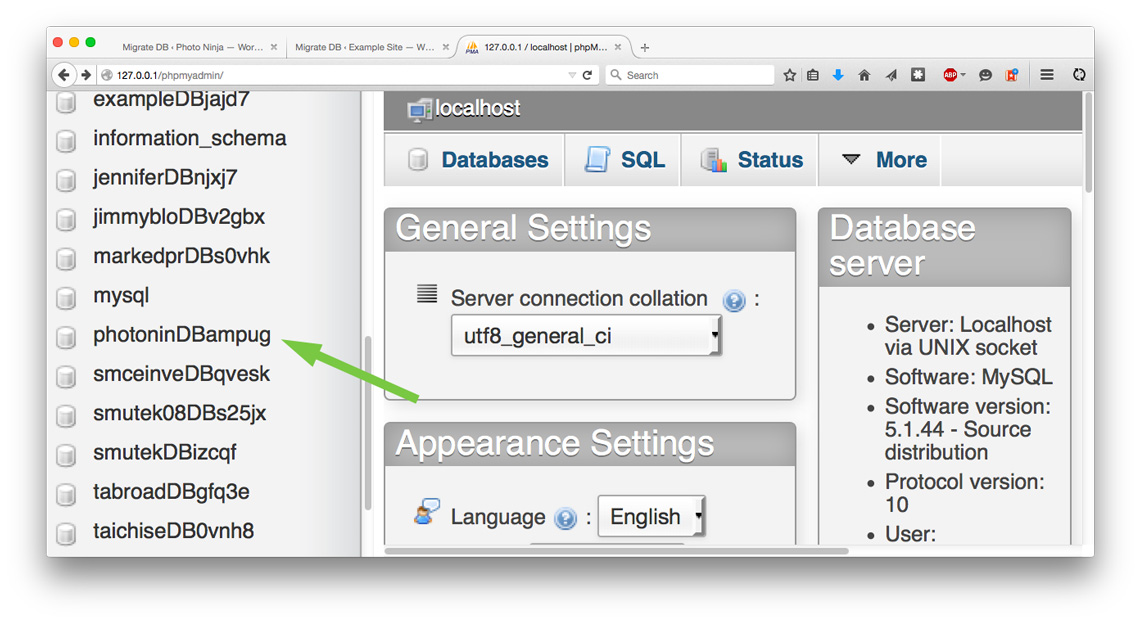The width and height of the screenshot is (1140, 622).
Task: Click the vertical scrollbar of the database list
Action: 368,422
